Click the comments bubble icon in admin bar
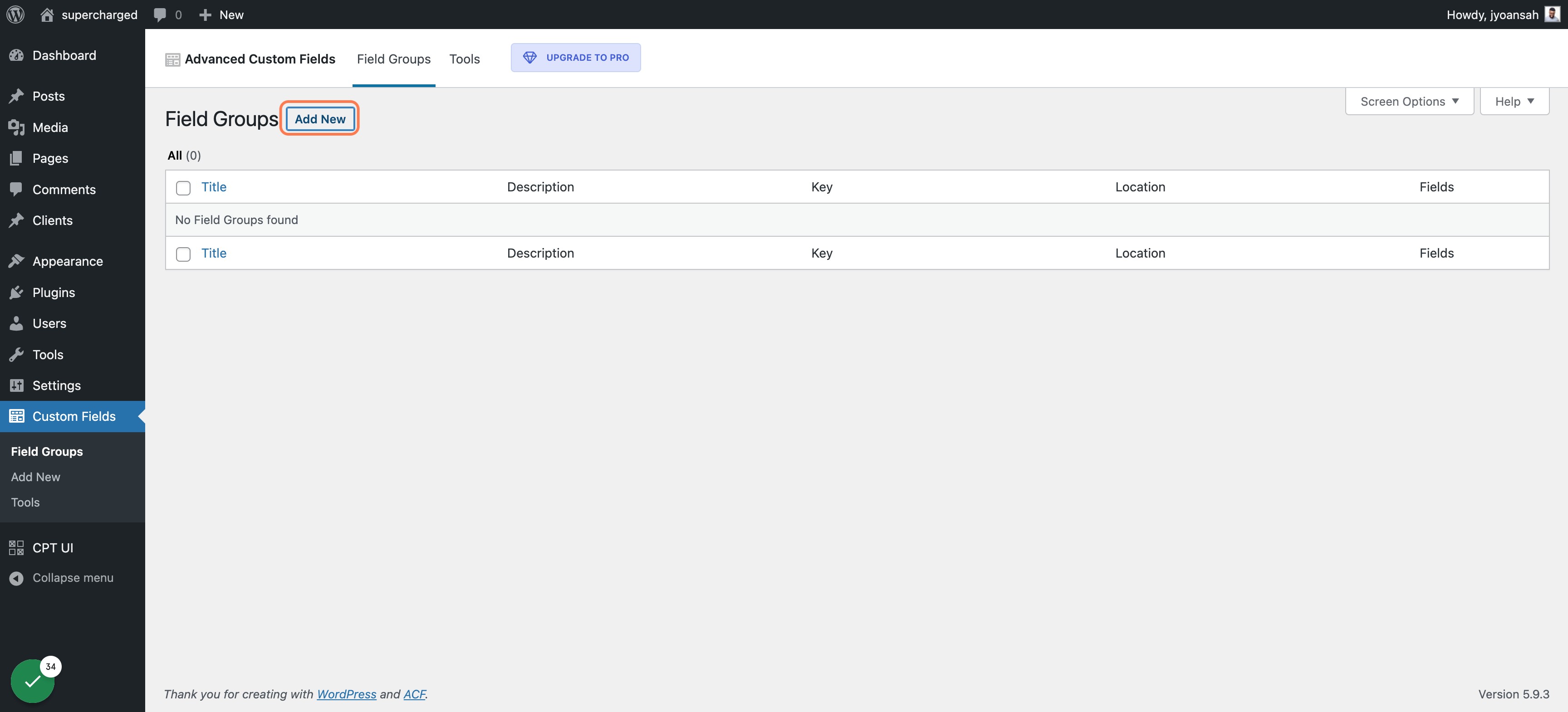The image size is (1568, 712). (160, 15)
